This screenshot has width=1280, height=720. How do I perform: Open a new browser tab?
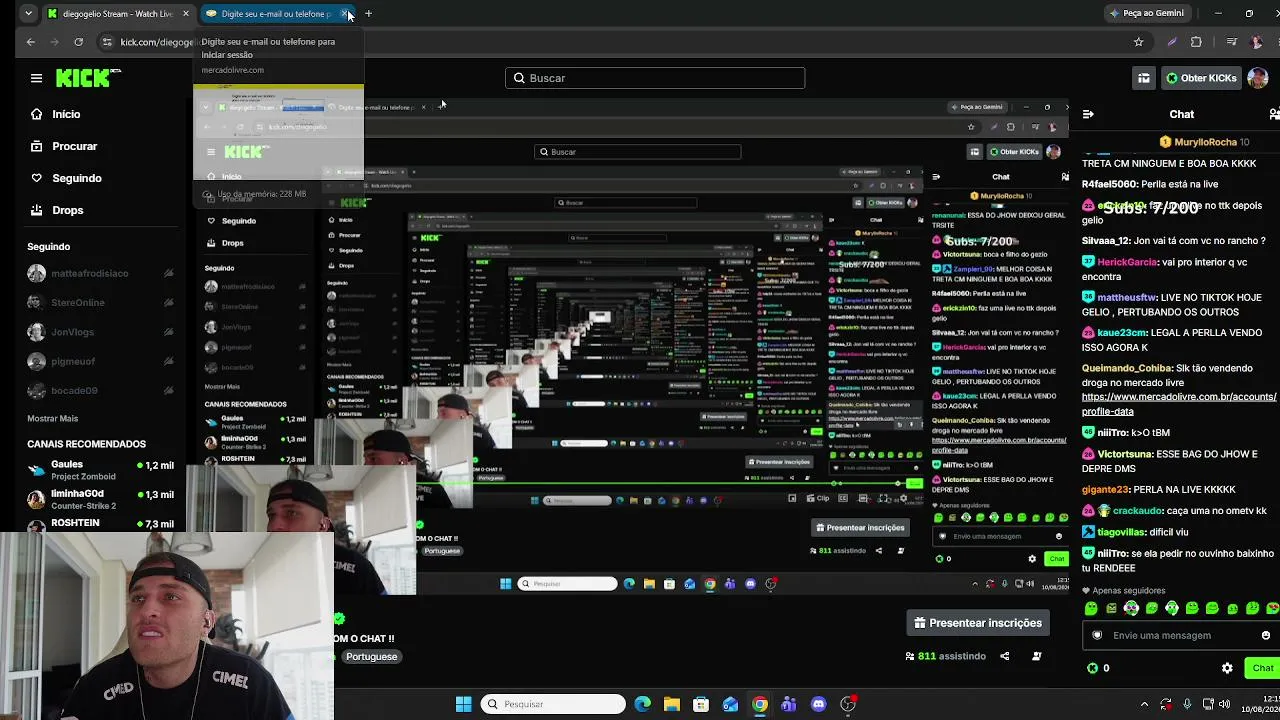(368, 14)
